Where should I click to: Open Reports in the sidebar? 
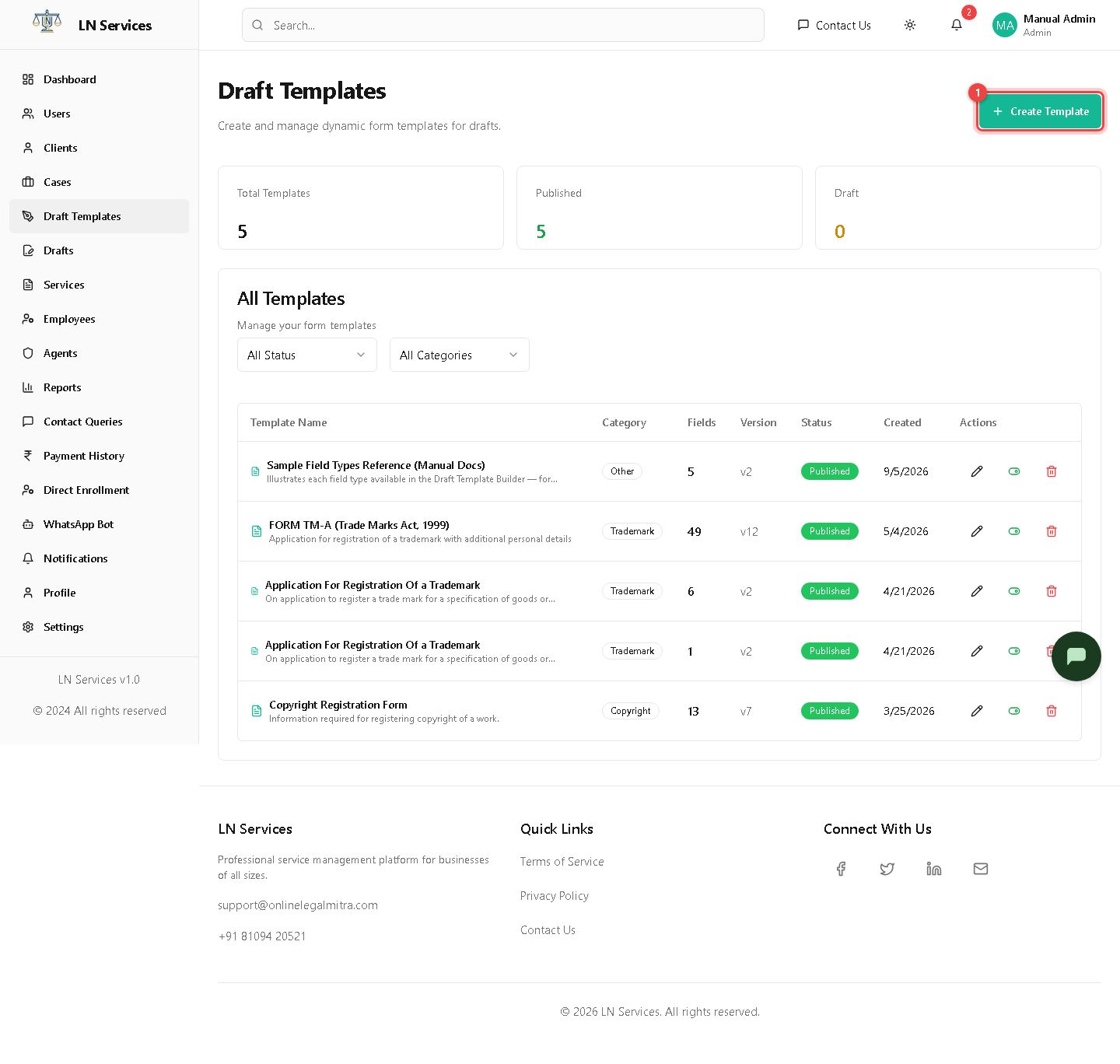point(99,387)
